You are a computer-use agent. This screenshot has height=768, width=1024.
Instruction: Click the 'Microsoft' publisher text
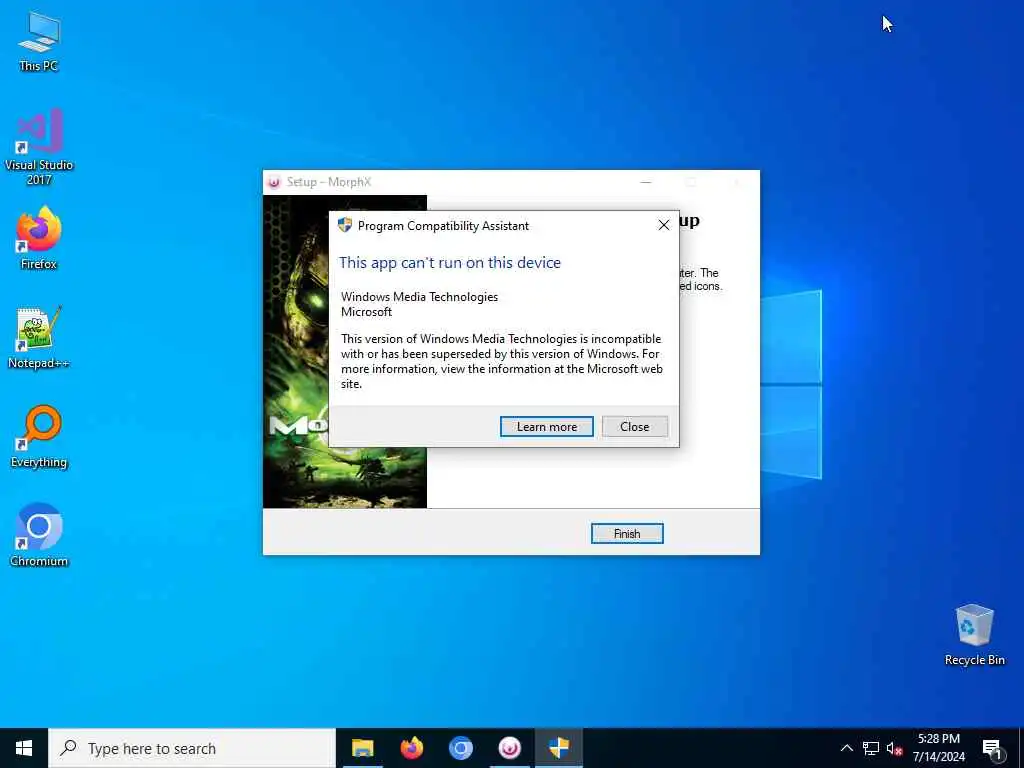(366, 312)
